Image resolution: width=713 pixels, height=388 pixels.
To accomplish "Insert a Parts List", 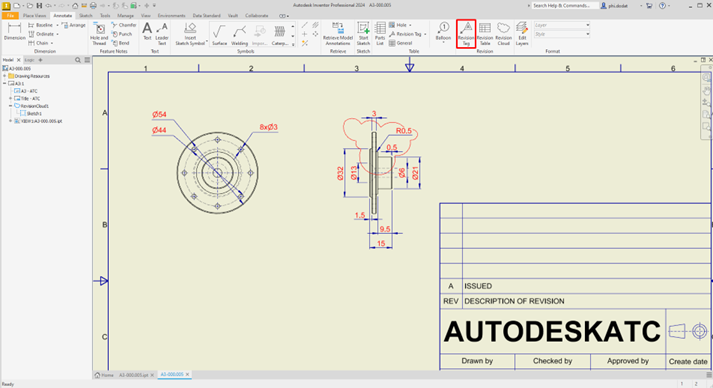I will (x=380, y=34).
